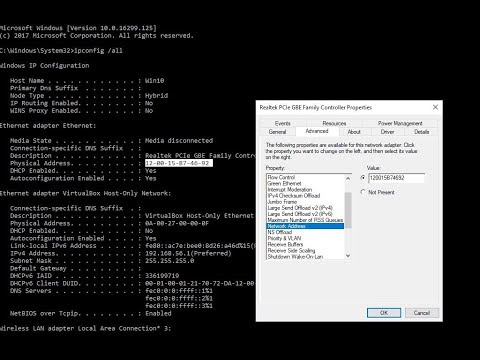Open the Details tab
This screenshot has width=480, height=360.
click(x=421, y=132)
